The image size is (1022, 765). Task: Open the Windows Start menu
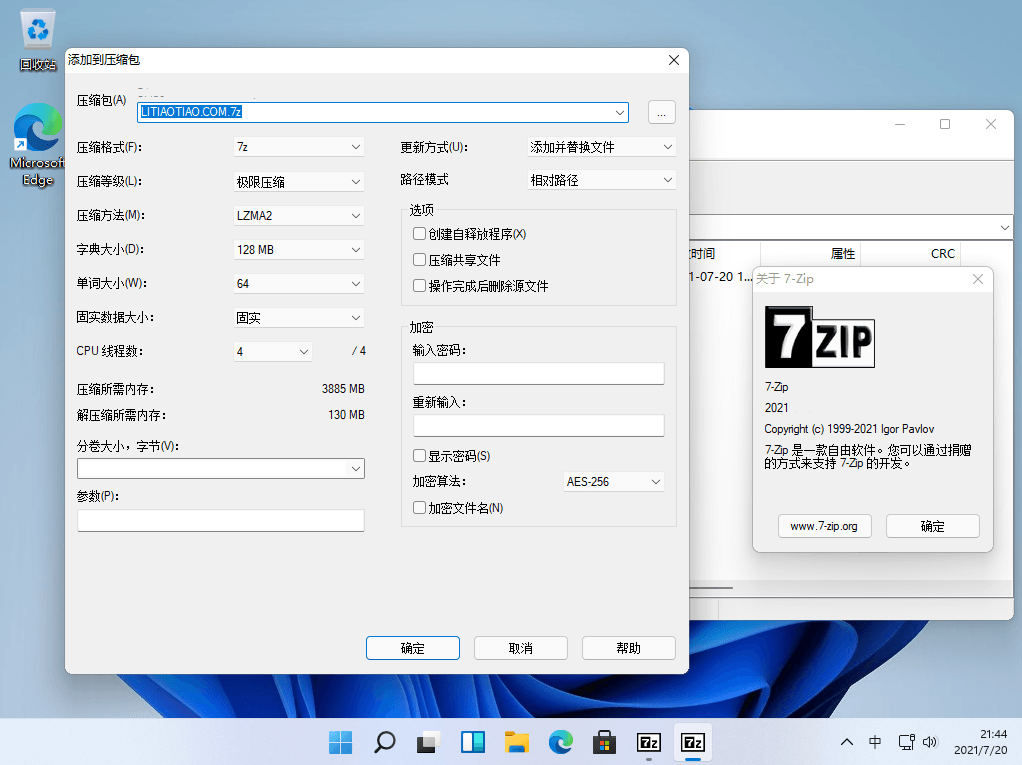[340, 742]
